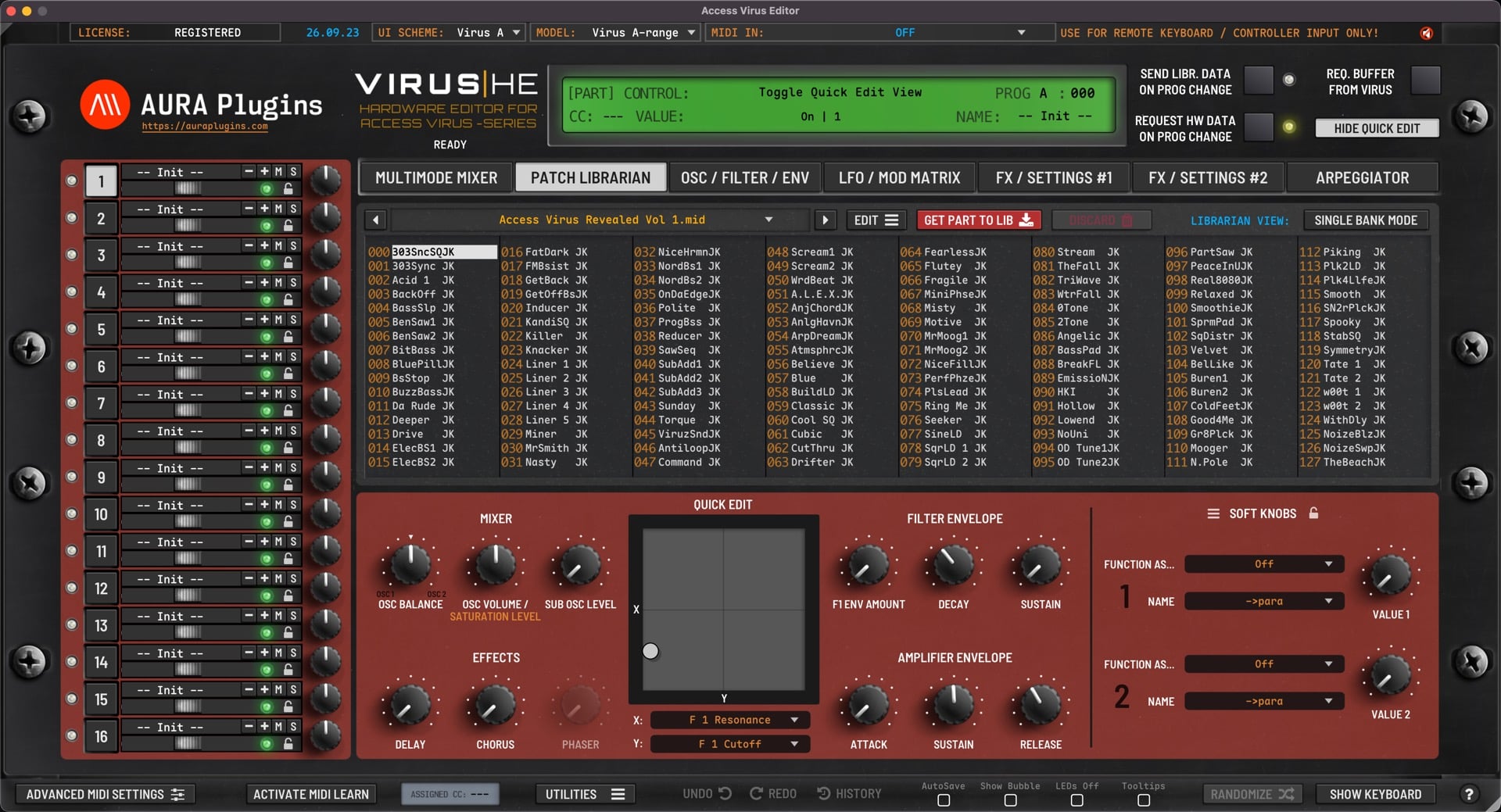Click the Randomize shuffle button

point(1252,794)
